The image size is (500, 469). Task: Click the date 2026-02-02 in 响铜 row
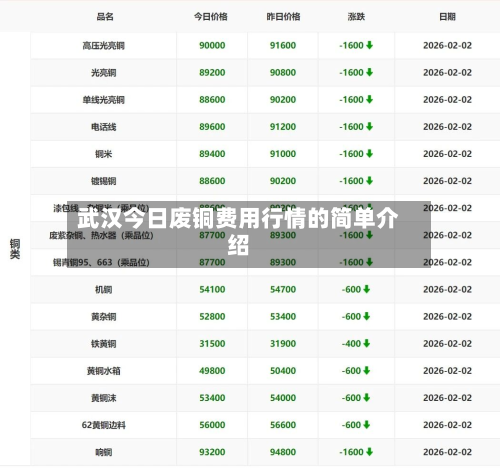447,452
